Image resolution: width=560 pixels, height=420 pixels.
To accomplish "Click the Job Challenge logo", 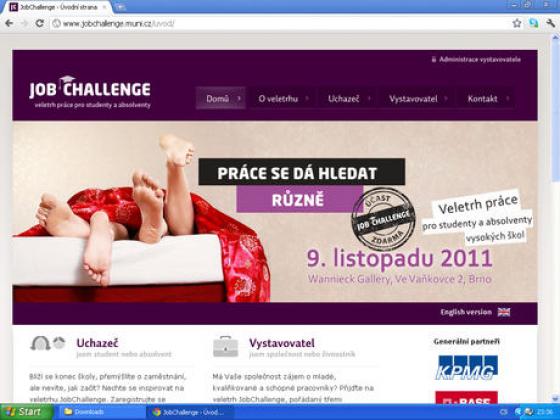I will click(90, 92).
